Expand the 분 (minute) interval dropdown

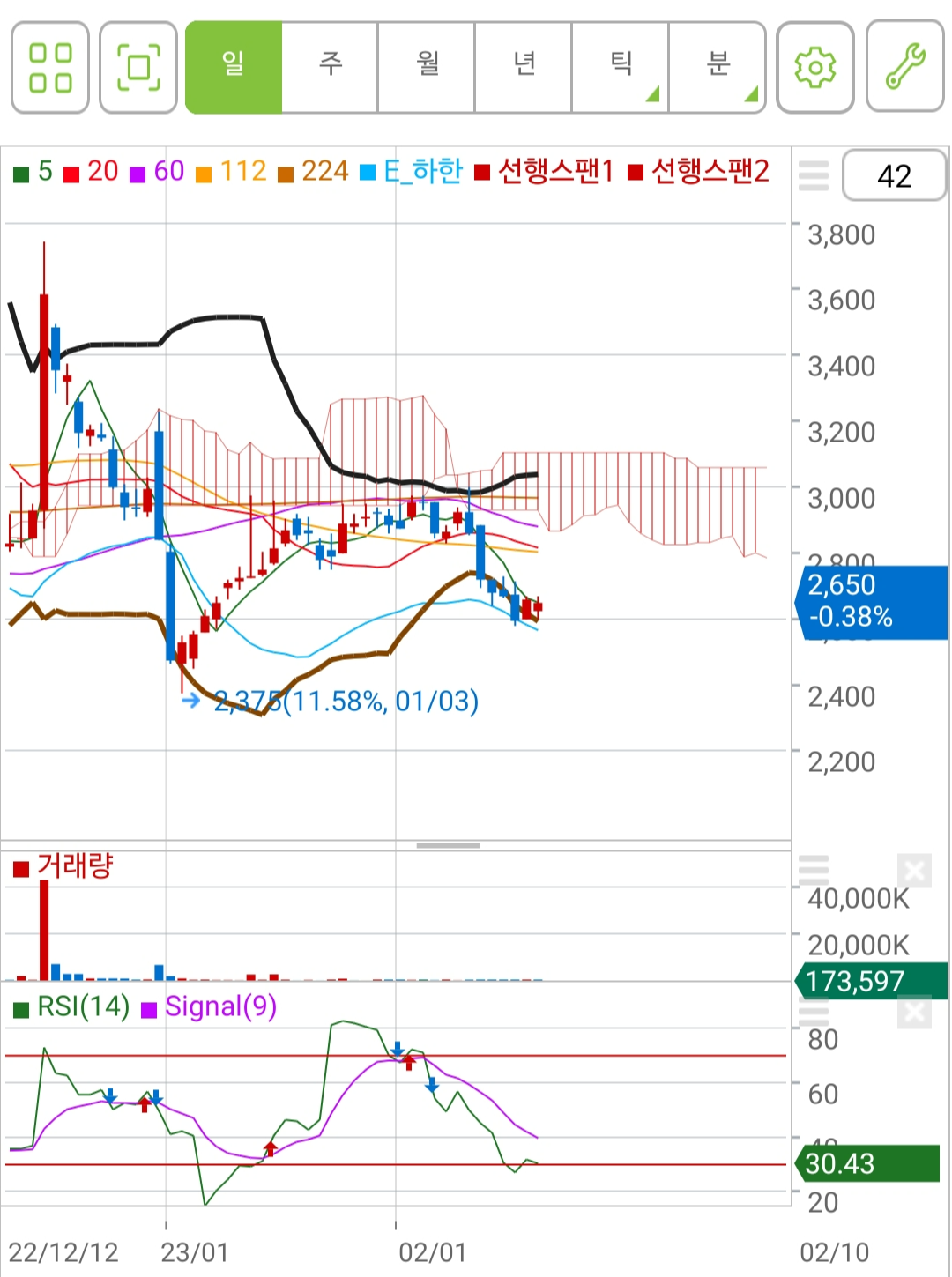pyautogui.click(x=718, y=68)
